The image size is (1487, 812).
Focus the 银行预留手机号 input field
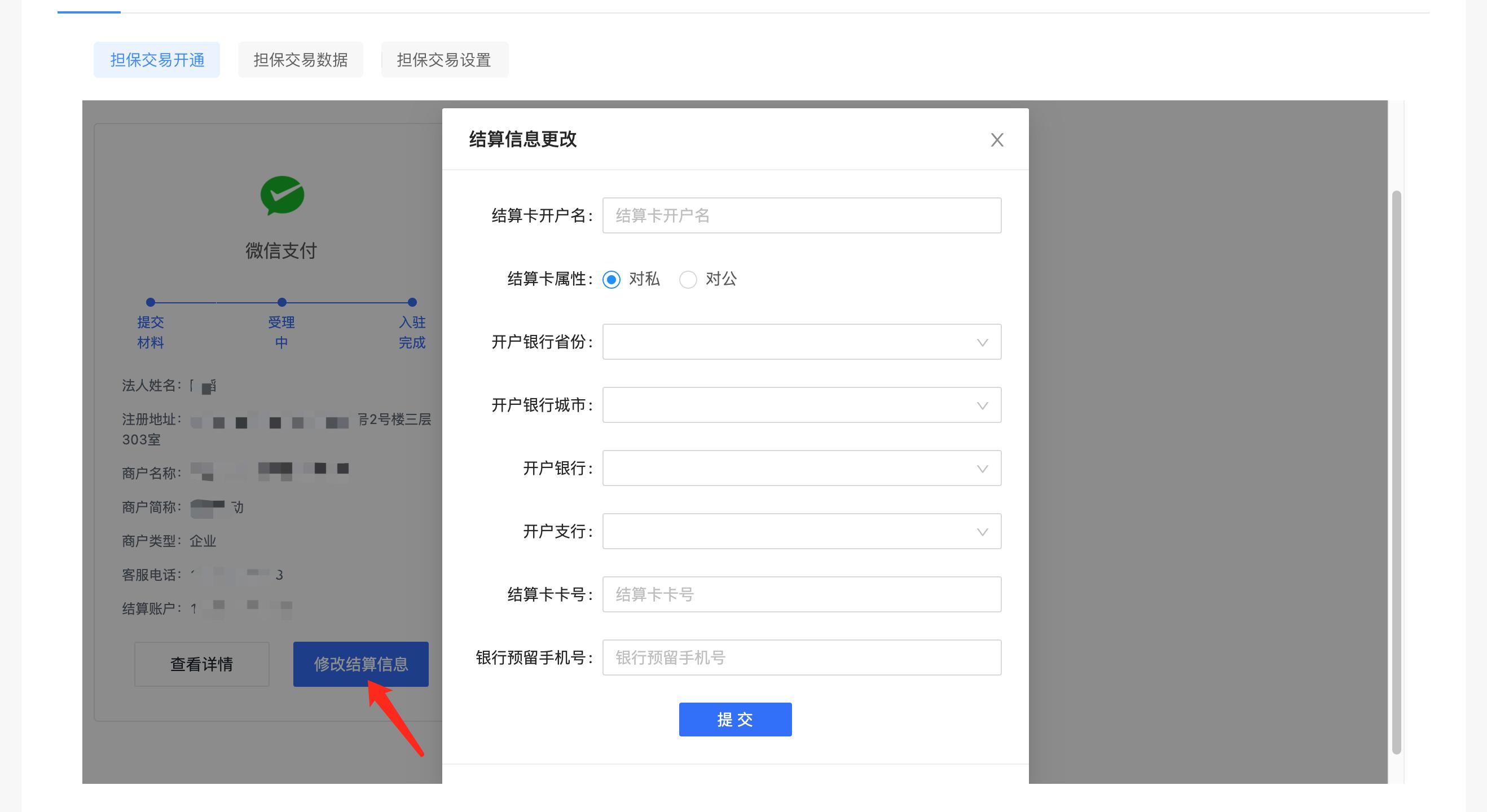point(802,657)
